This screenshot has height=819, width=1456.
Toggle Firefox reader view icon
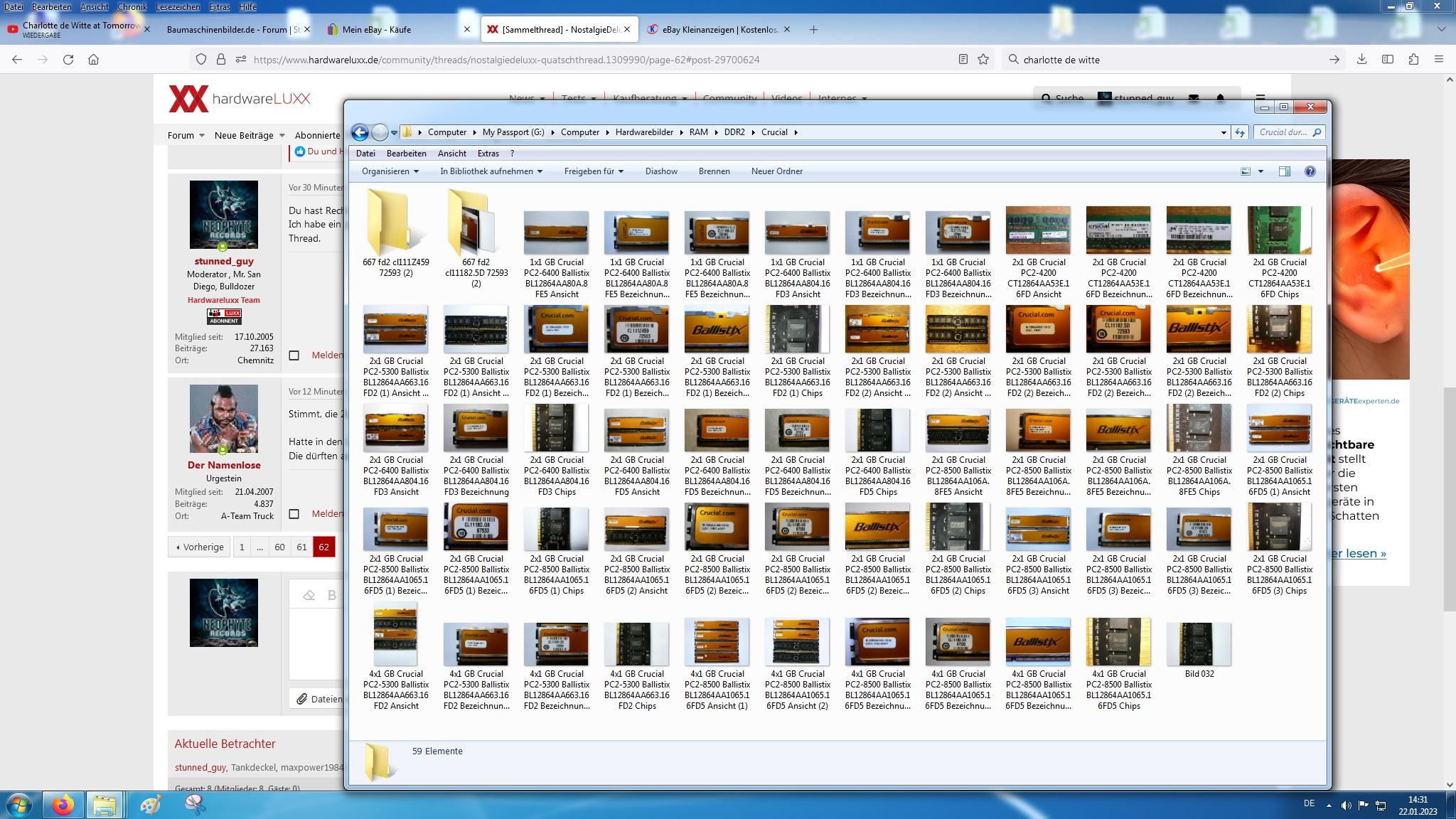(x=963, y=60)
